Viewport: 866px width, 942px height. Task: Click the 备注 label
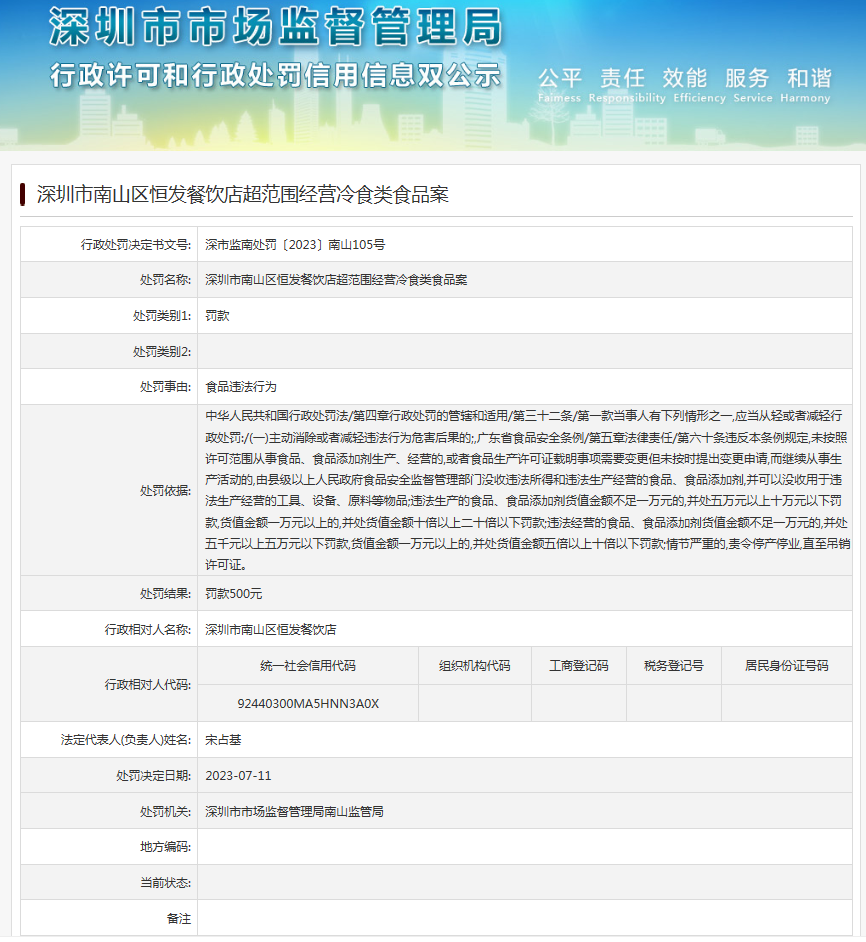(179, 919)
